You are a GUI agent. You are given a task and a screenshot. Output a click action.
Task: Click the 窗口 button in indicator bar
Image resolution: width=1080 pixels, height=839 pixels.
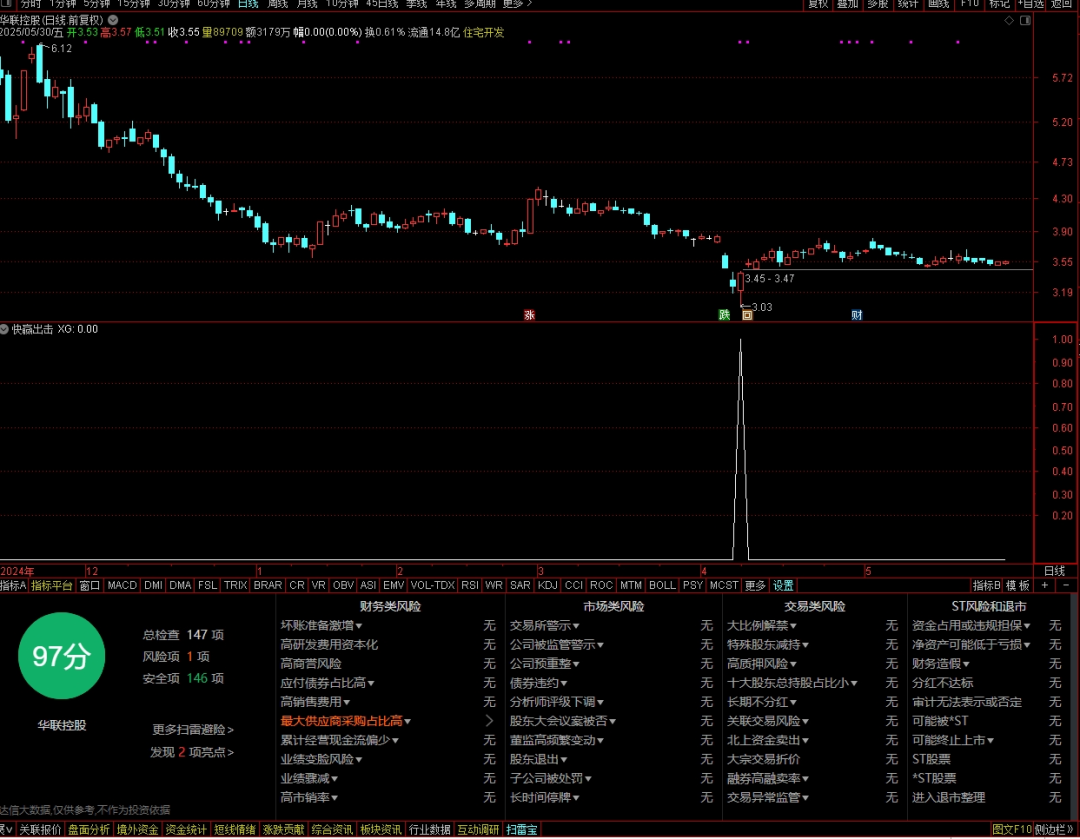[90, 585]
